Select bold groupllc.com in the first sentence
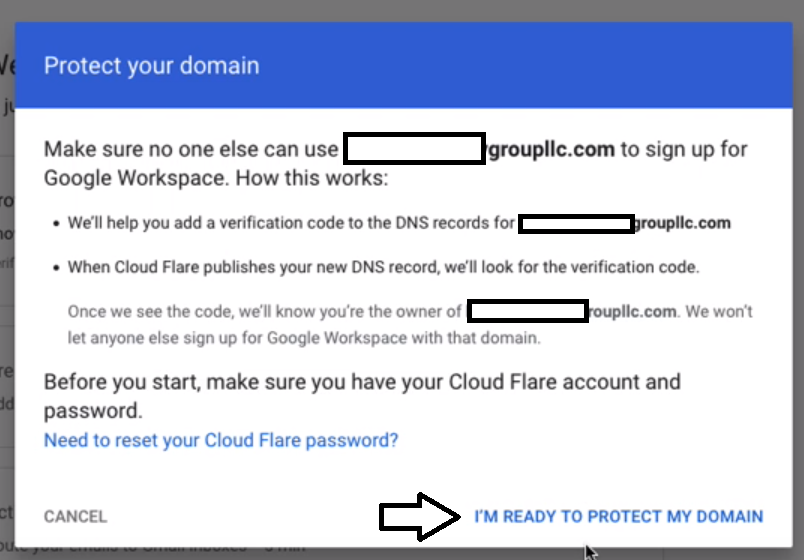The width and height of the screenshot is (804, 560). [551, 150]
